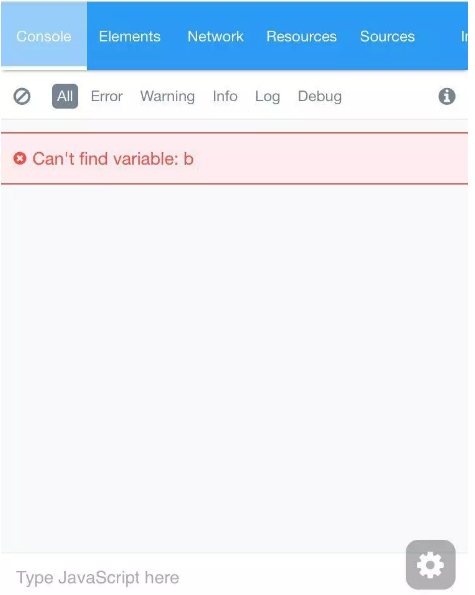Click the red error cross icon
Screen dimensions: 475x595
(x=20, y=158)
